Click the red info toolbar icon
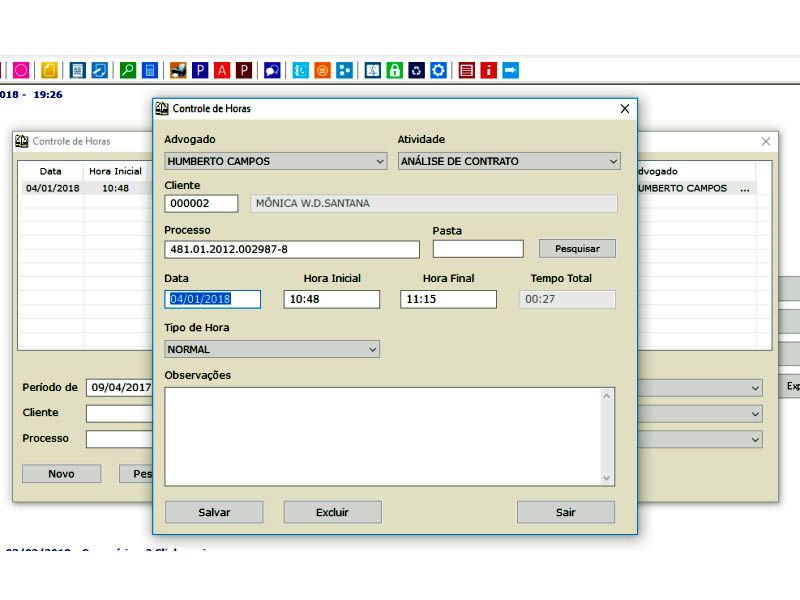 point(489,71)
